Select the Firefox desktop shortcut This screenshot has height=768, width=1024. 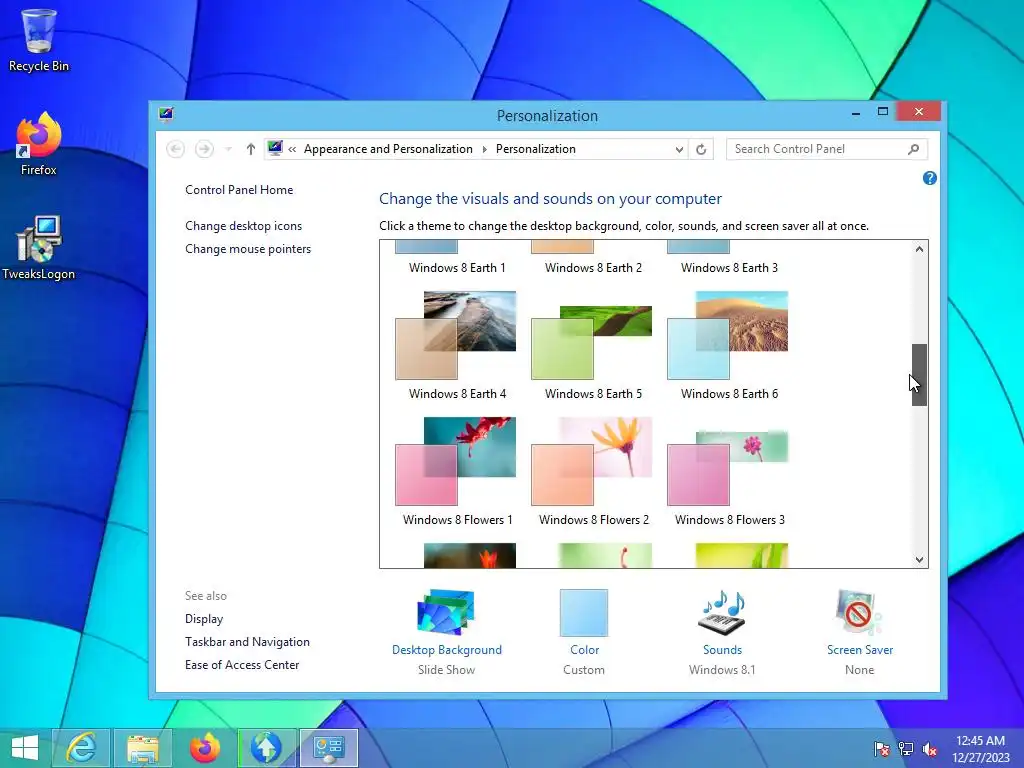point(39,144)
